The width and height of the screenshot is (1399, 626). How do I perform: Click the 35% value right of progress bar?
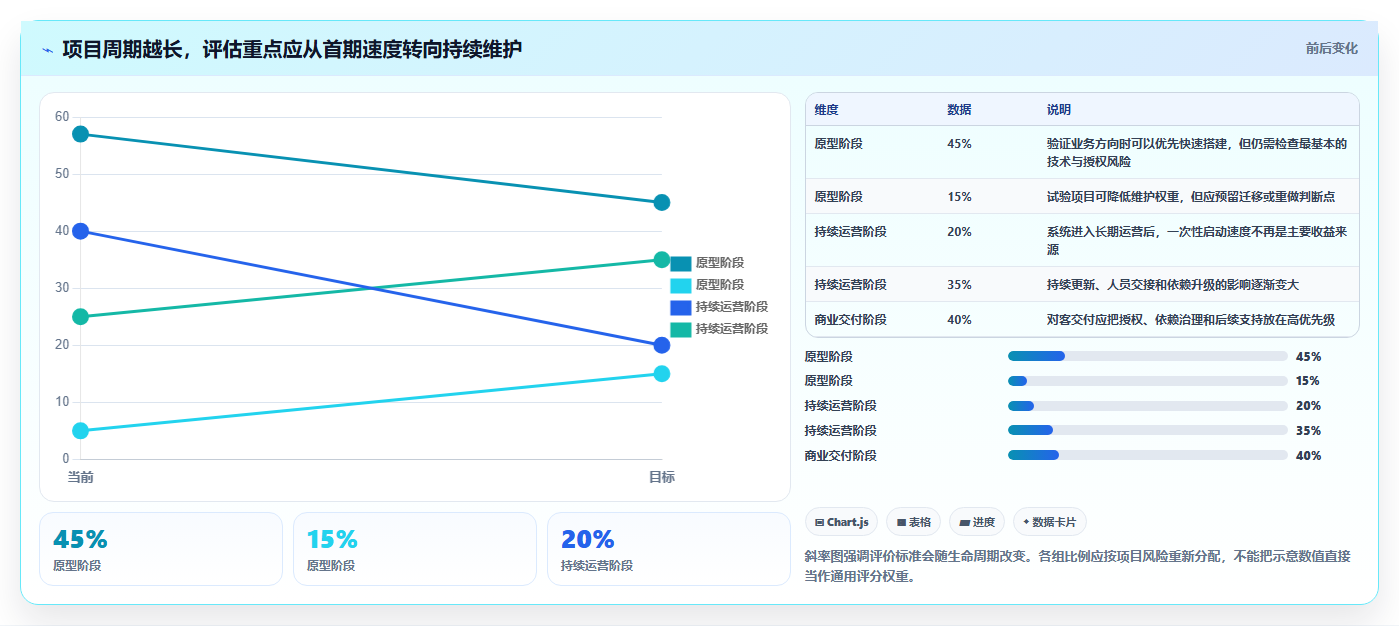[x=1308, y=431]
